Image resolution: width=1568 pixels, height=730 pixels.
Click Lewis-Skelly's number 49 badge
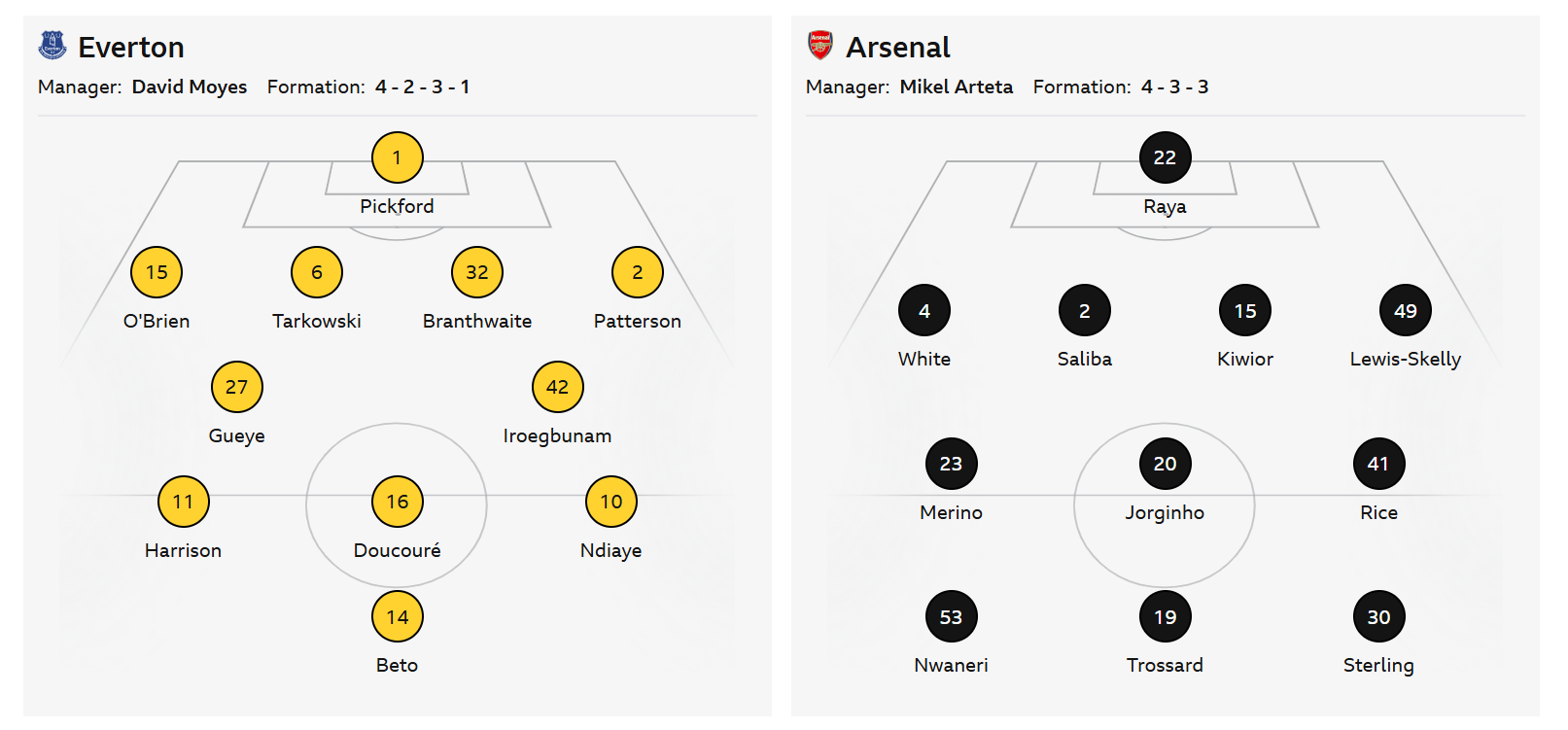pos(1405,311)
